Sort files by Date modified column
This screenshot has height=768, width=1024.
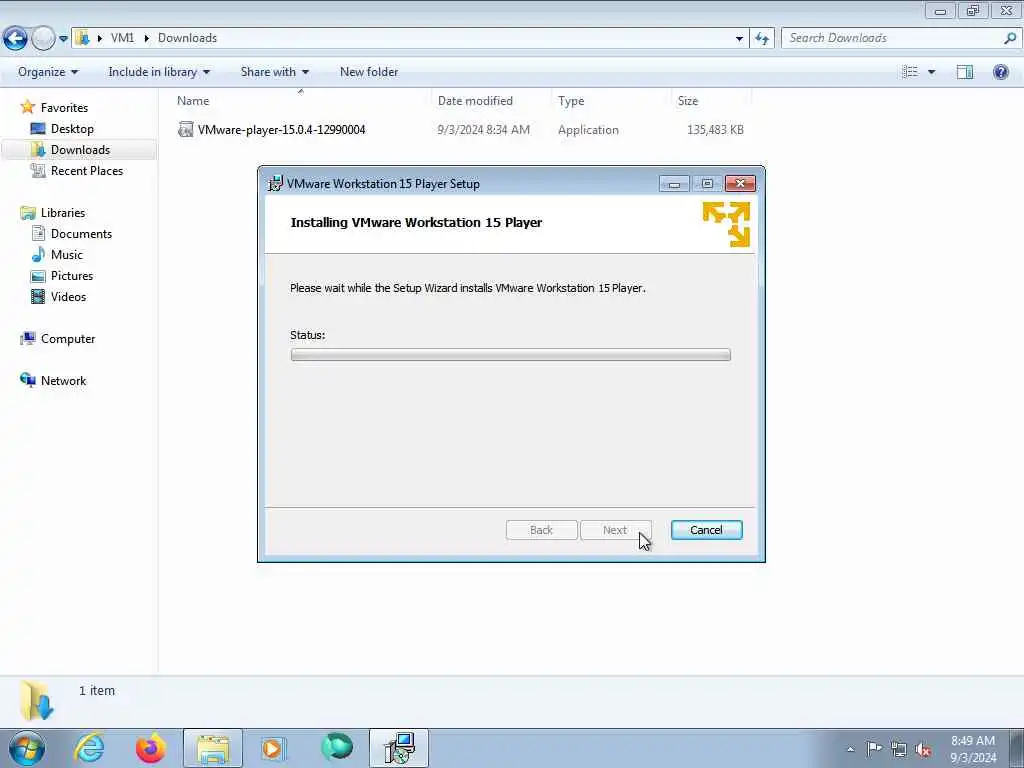475,101
